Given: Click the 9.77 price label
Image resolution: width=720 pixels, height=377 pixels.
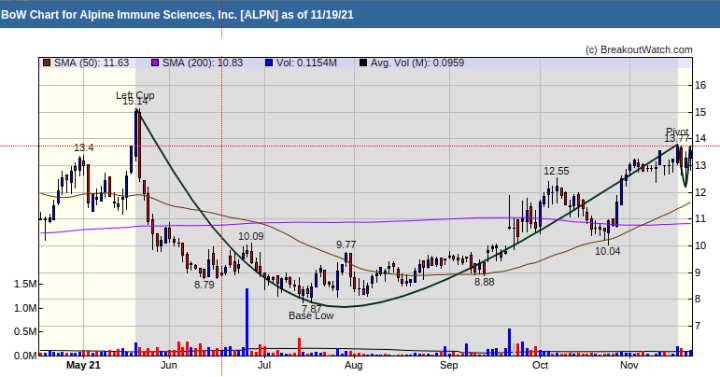Looking at the screenshot, I should 346,245.
